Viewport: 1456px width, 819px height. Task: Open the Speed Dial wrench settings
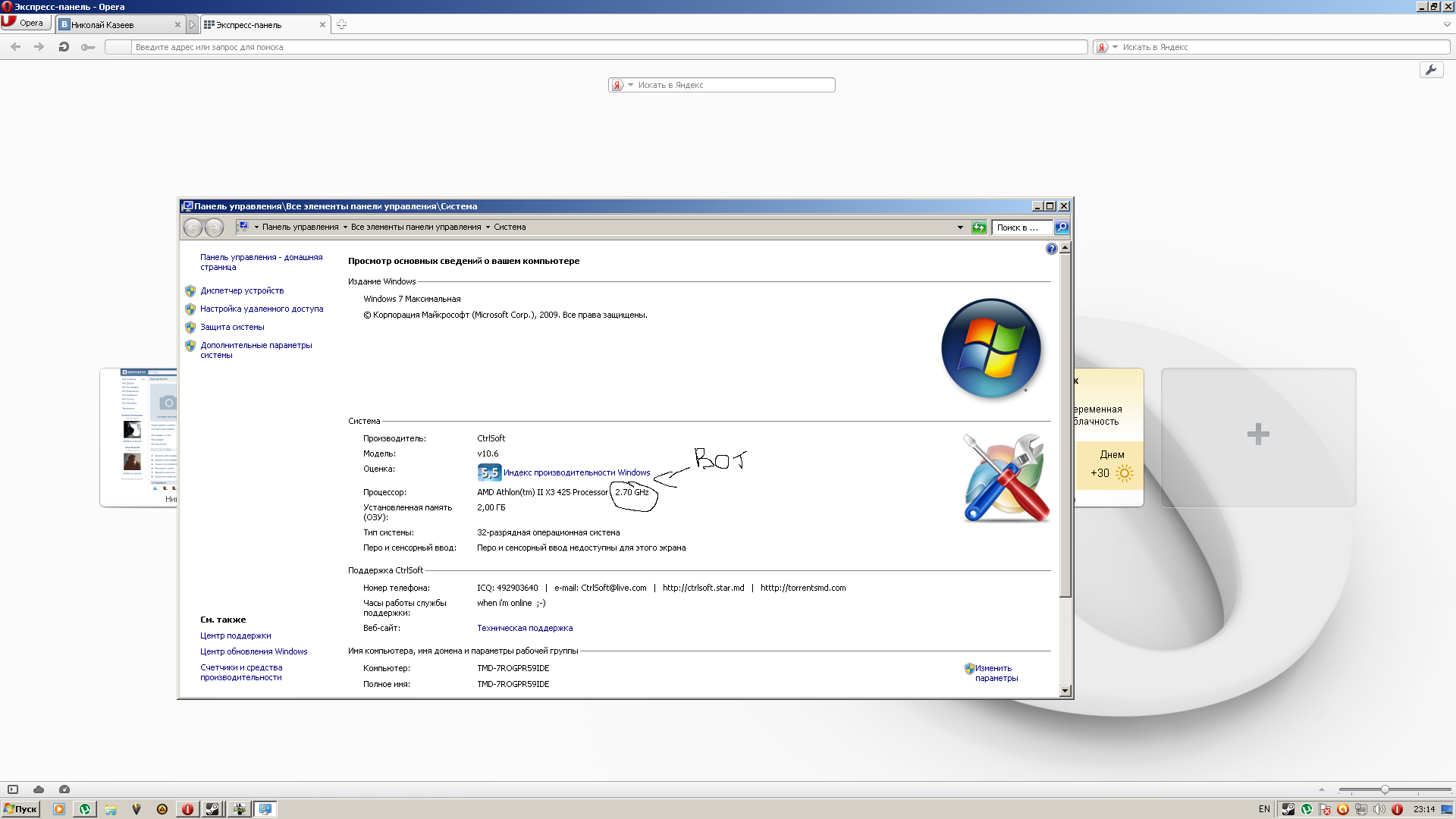[1431, 70]
